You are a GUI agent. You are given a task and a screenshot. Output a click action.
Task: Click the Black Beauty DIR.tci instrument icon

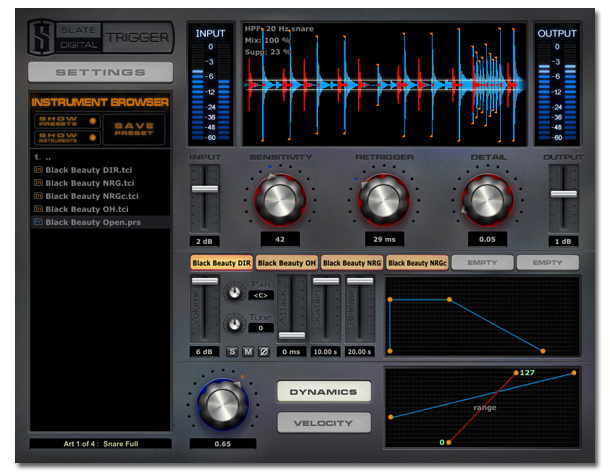(38, 170)
